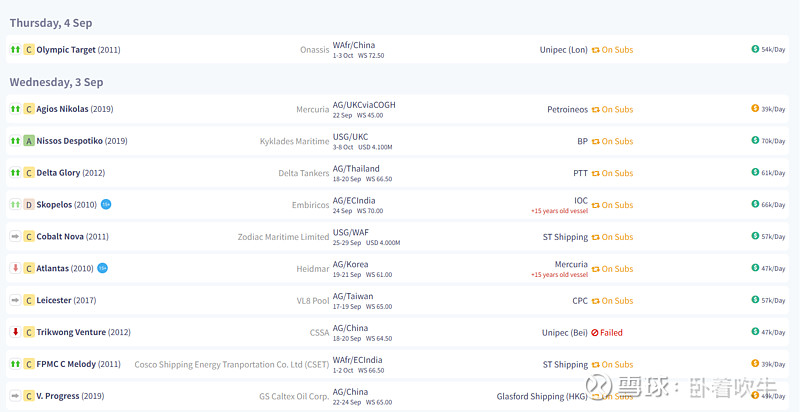Viewport: 800px width, 412px height.
Task: Click the orange dollar icon on FPMC C Melody row
Action: [x=755, y=363]
